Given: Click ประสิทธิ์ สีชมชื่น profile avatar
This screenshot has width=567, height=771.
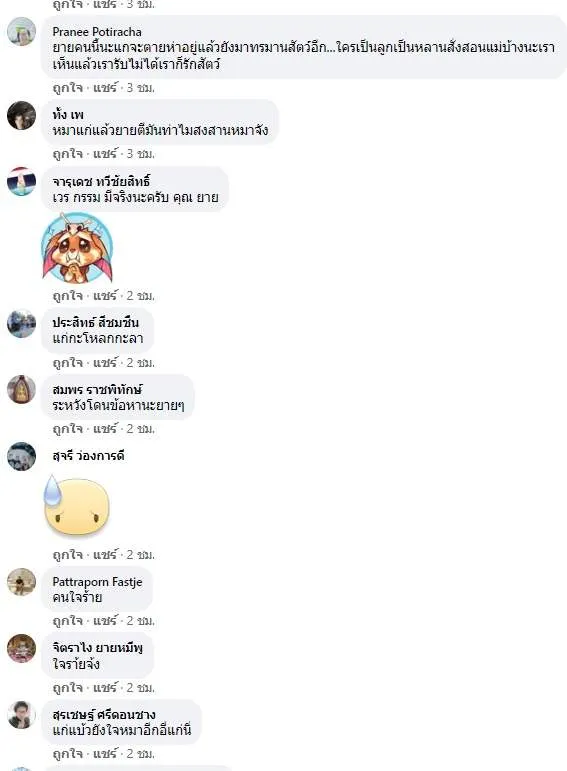Looking at the screenshot, I should tap(21, 324).
